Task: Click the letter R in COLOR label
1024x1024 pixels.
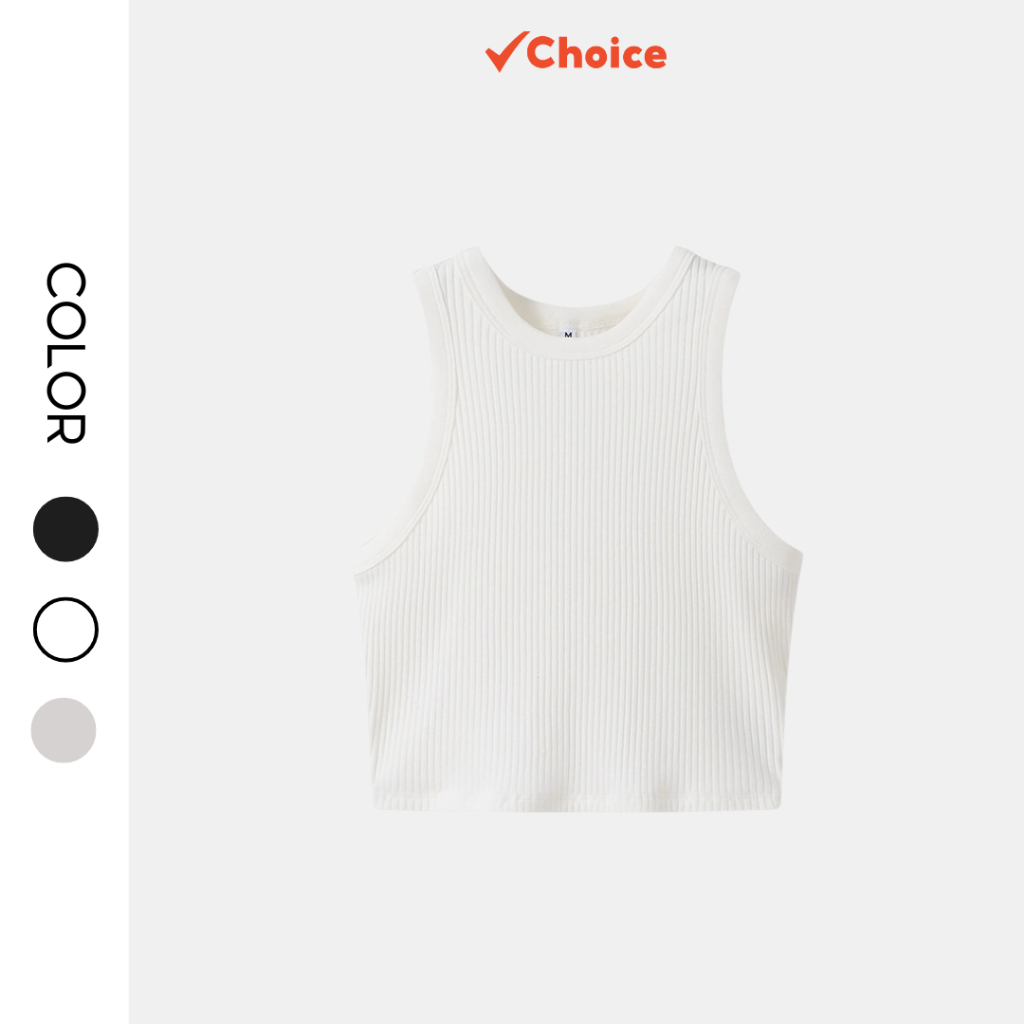Action: pyautogui.click(x=66, y=429)
